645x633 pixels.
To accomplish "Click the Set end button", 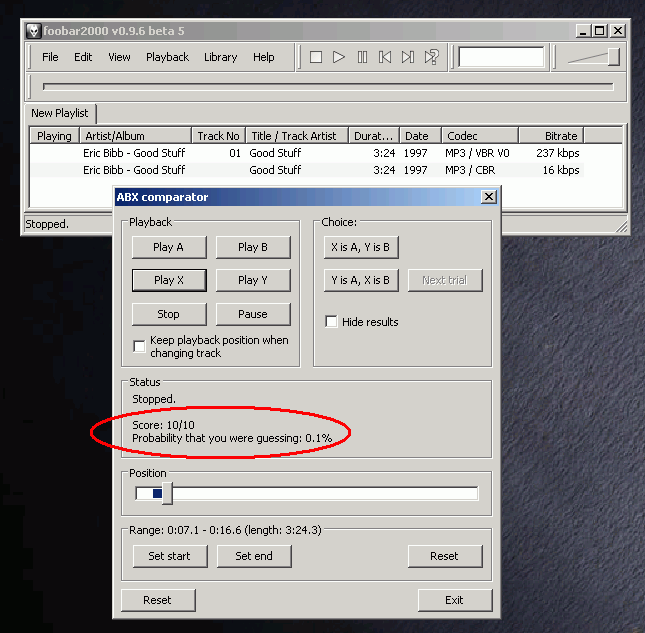I will [254, 556].
